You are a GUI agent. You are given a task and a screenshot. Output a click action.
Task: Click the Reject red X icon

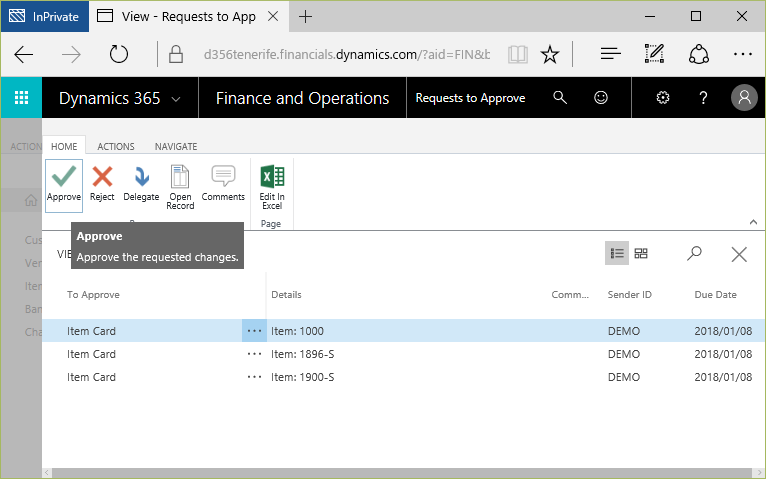pos(102,177)
